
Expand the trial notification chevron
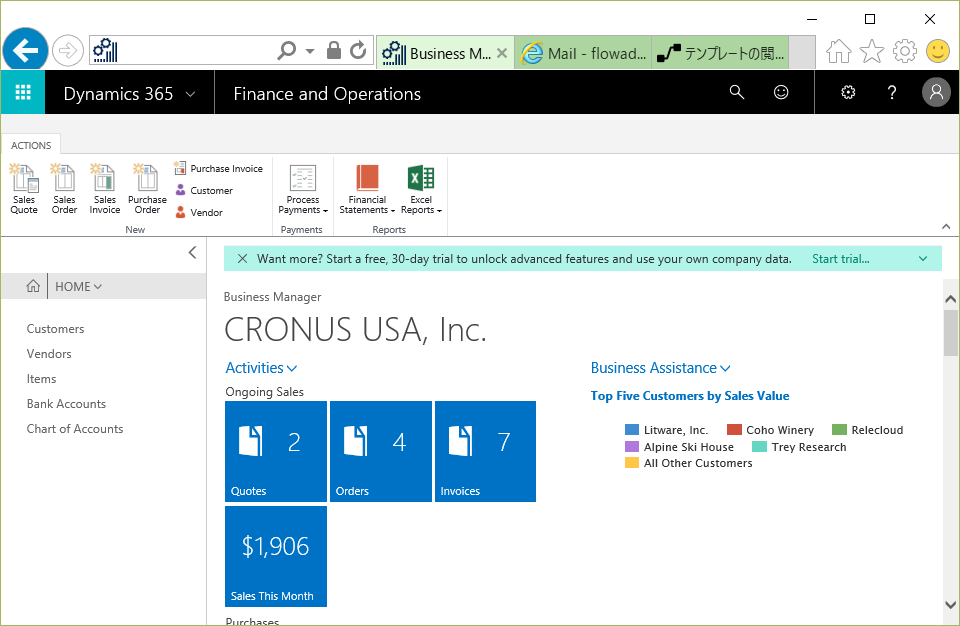tap(923, 258)
